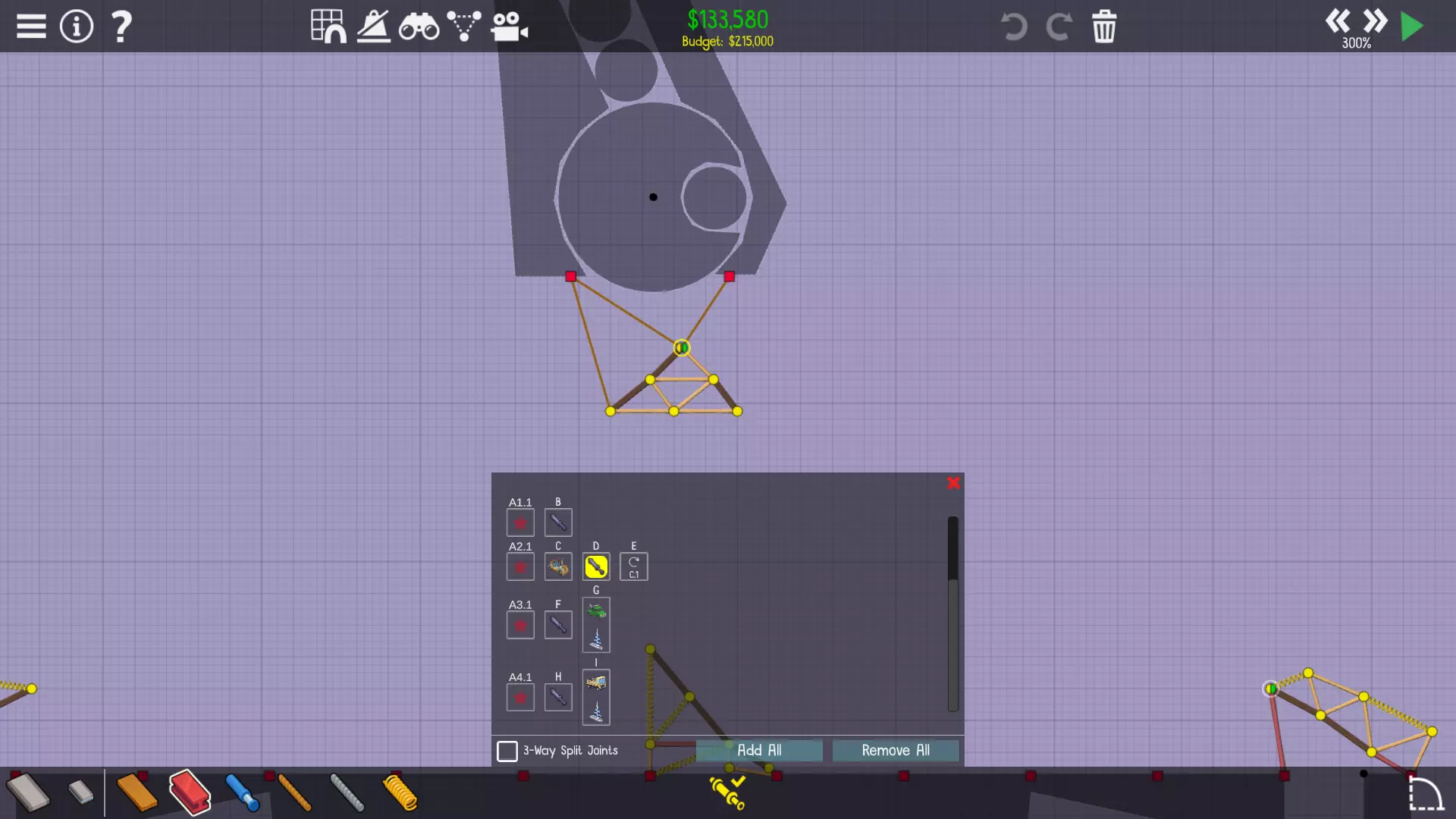Click the hydraulic phases panel scrollbar

point(952,614)
